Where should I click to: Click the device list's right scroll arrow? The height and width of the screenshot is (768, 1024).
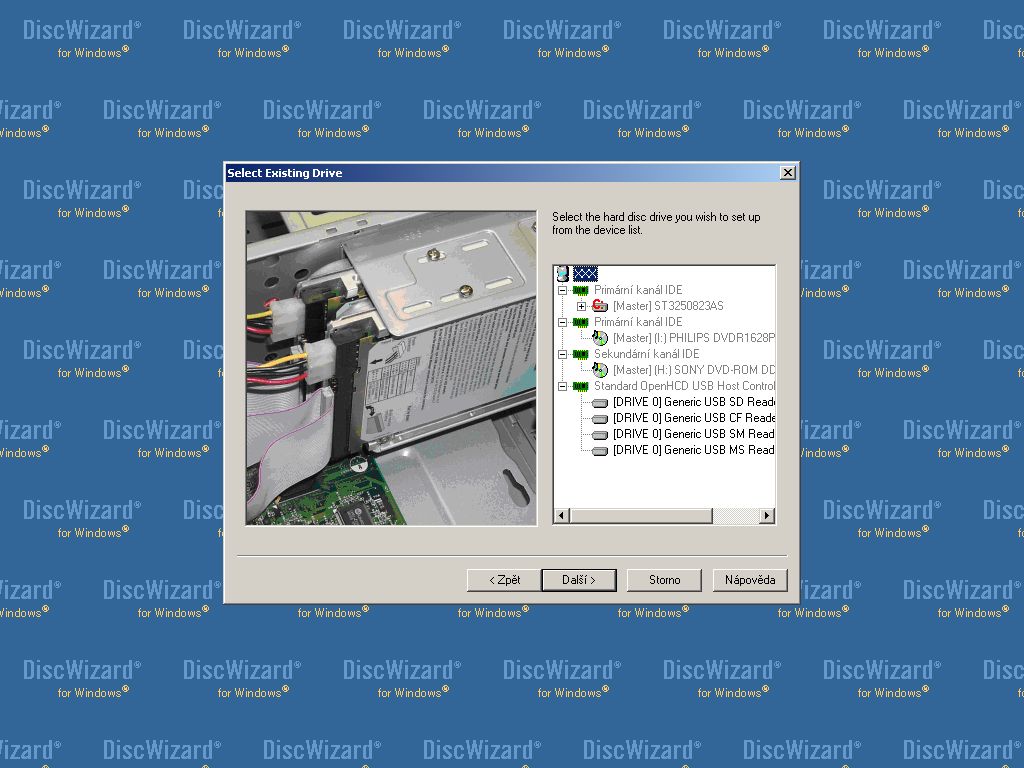(767, 516)
